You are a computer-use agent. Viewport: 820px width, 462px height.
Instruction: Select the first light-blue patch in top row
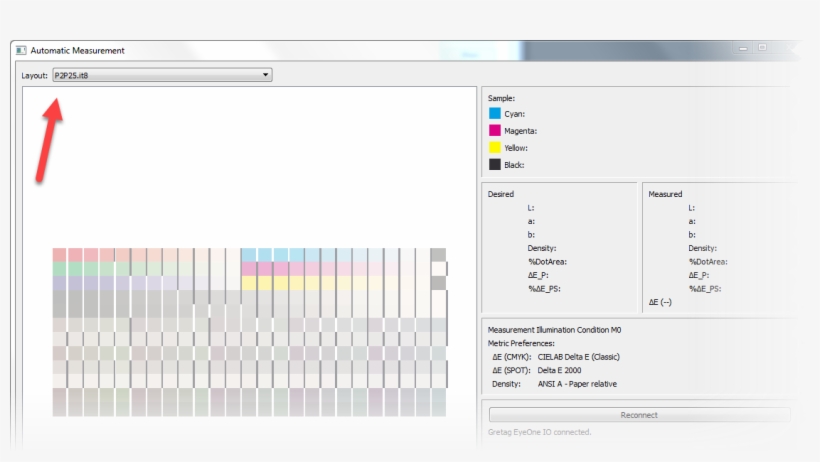(x=248, y=255)
